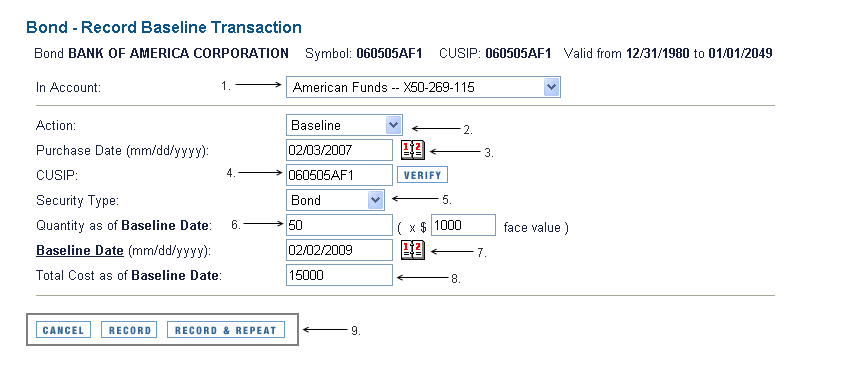Click the face value field containing 1000
The width and height of the screenshot is (866, 366).
[463, 225]
